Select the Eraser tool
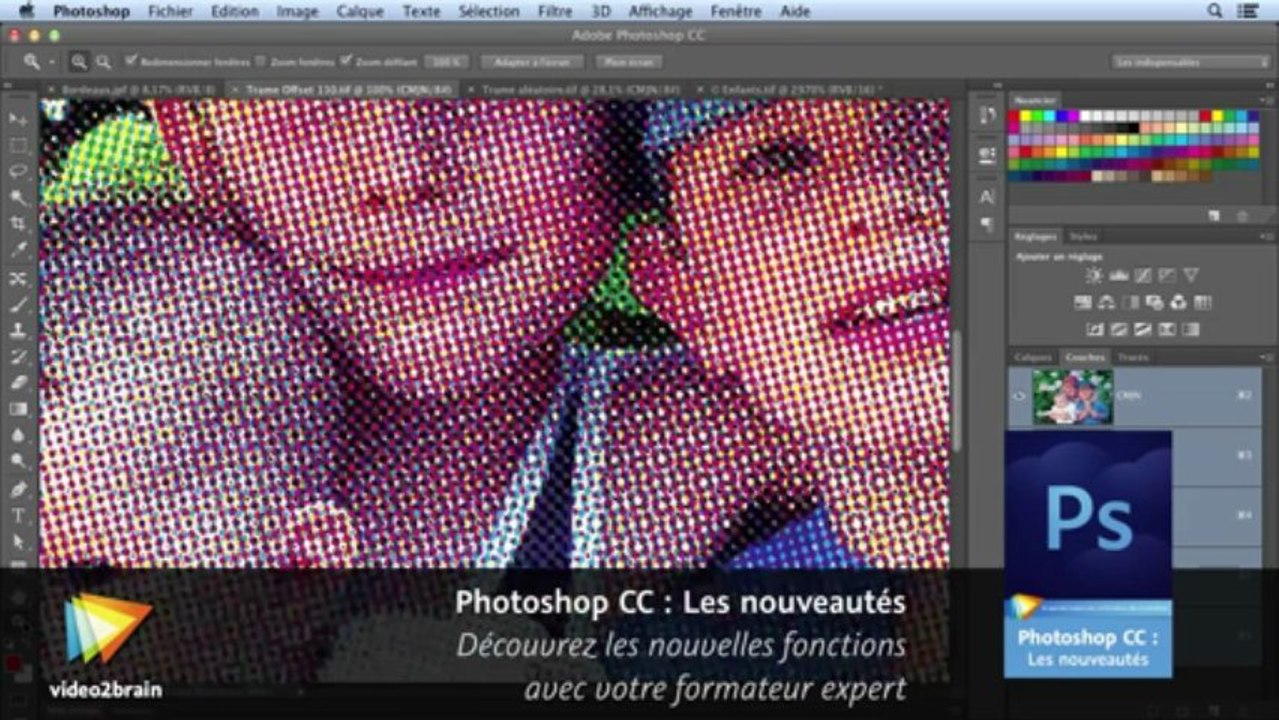The image size is (1279, 720). pyautogui.click(x=18, y=382)
